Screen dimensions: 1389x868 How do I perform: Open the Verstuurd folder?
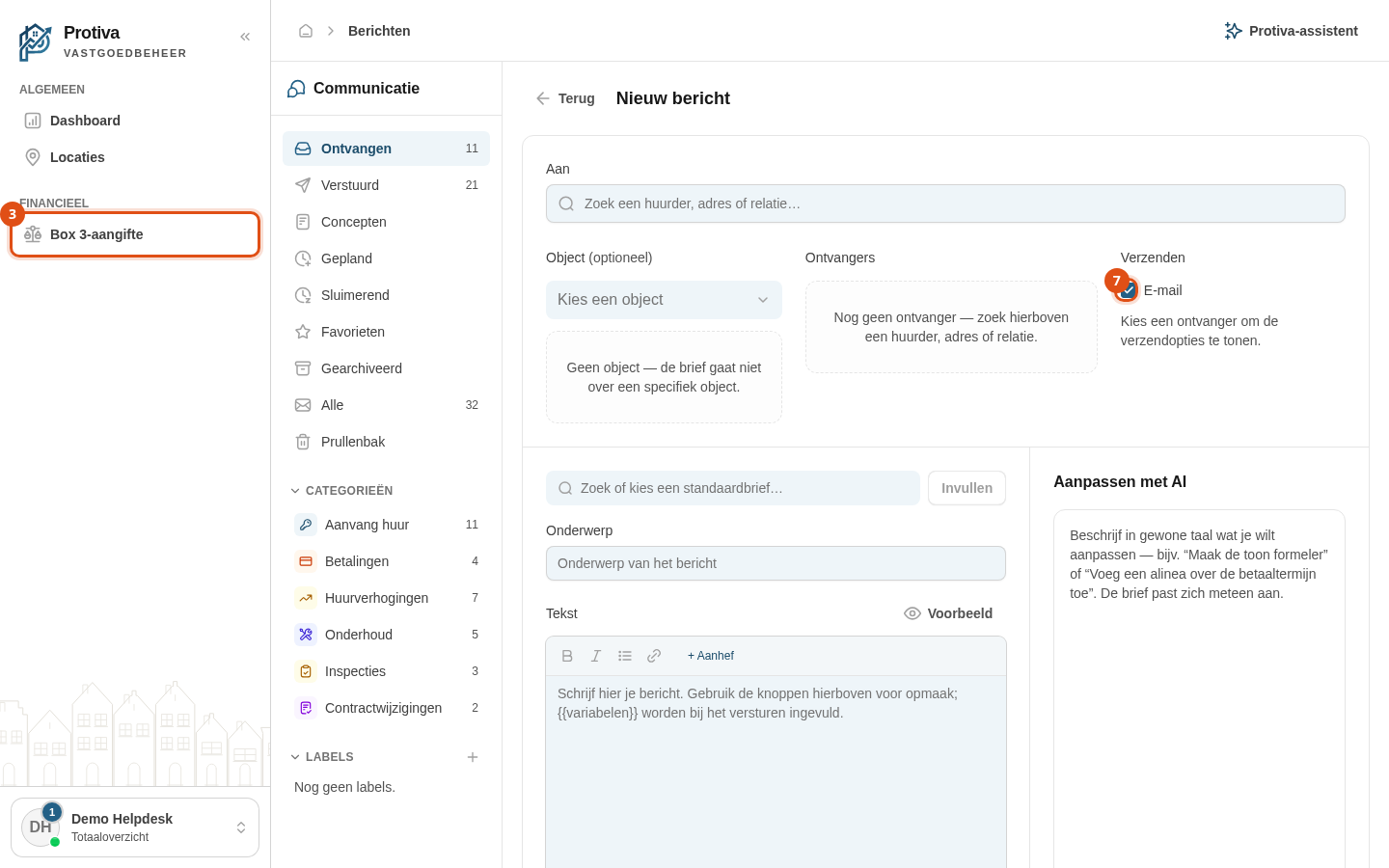386,185
